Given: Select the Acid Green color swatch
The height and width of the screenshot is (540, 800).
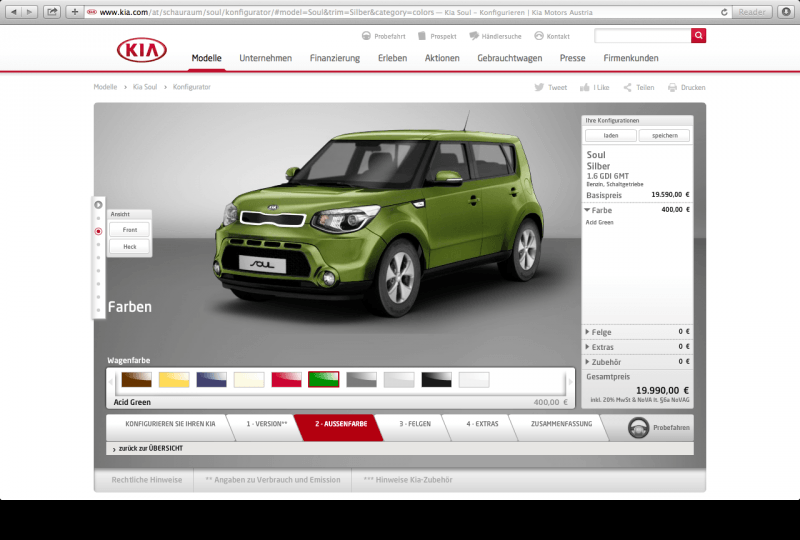Looking at the screenshot, I should coord(323,379).
